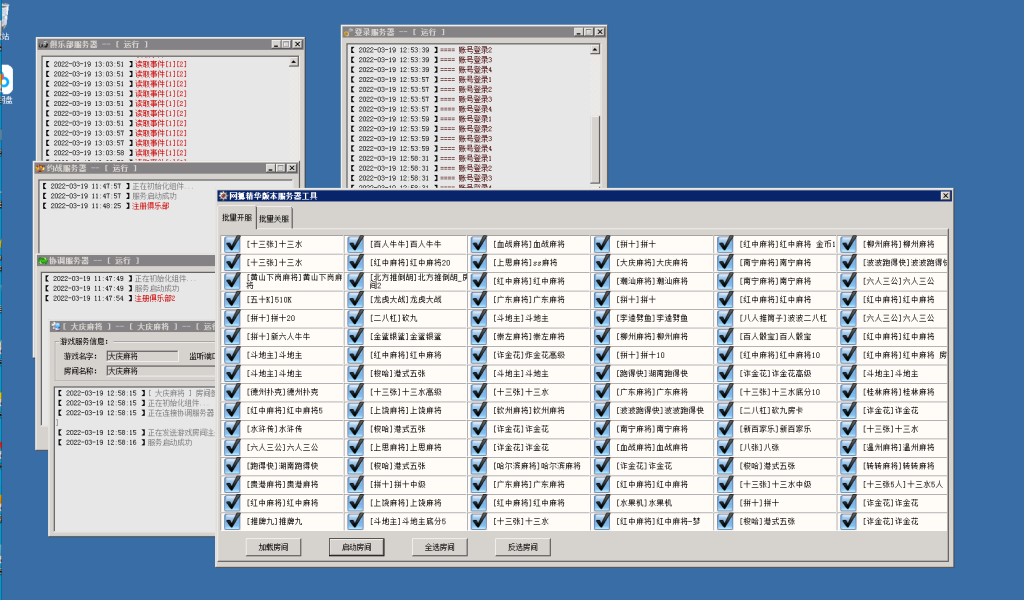Click the 大庆麻将 game server window icon
The height and width of the screenshot is (600, 1024).
point(57,327)
